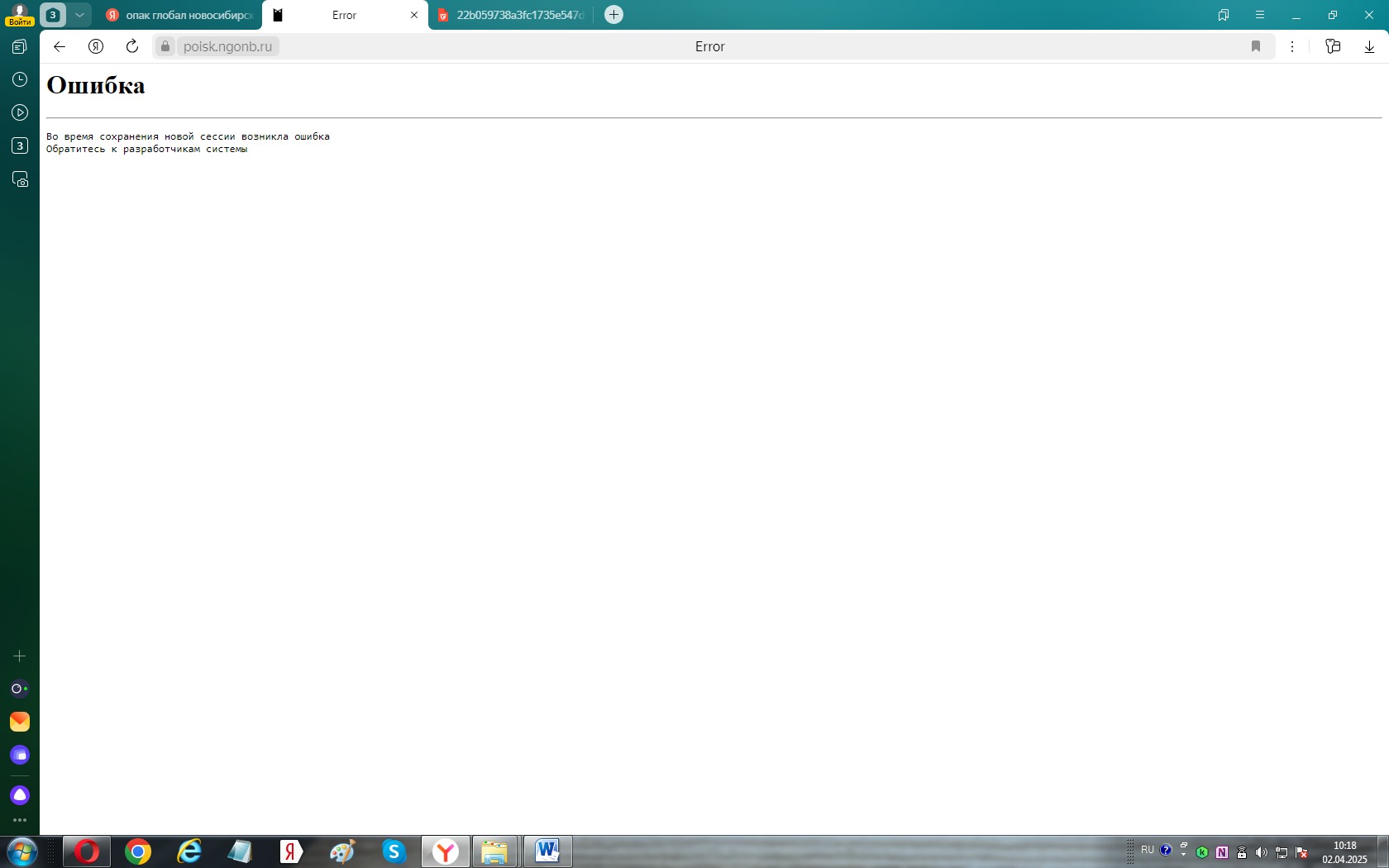The width and height of the screenshot is (1389, 868).
Task: Launch Alice assistant in sidebar
Action: pyautogui.click(x=20, y=795)
